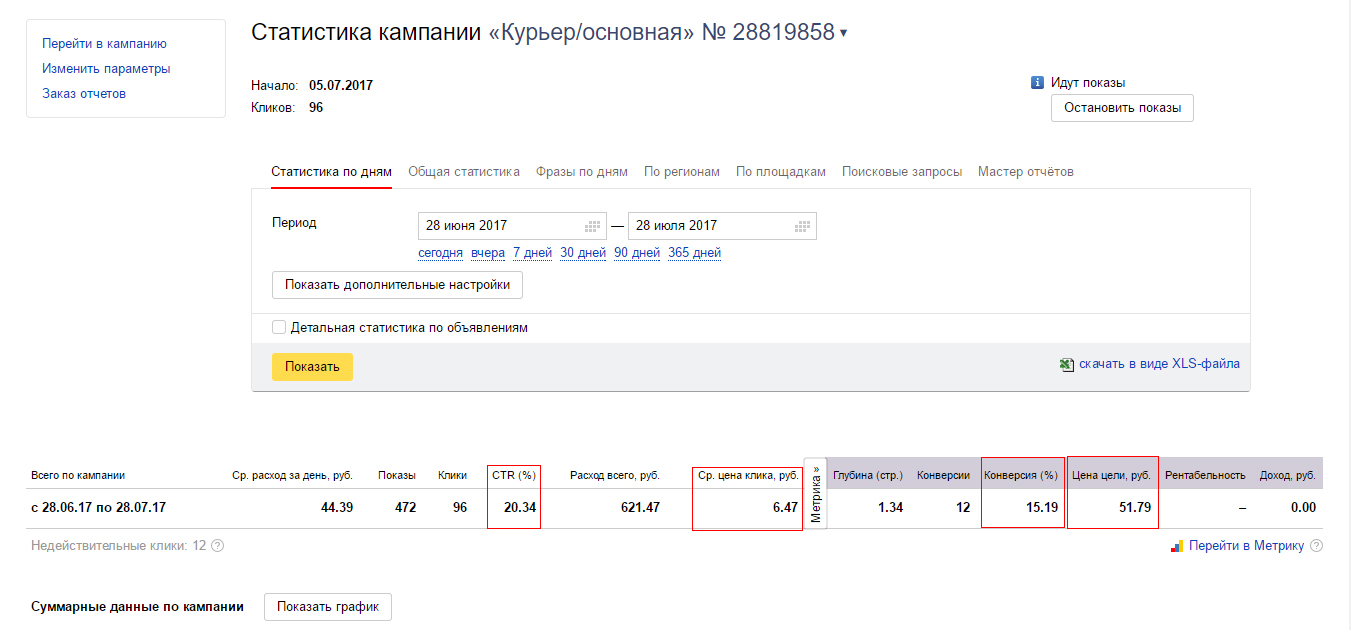The width and height of the screenshot is (1351, 630).
Task: Click the Конверсия (%) column header
Action: pos(1021,476)
